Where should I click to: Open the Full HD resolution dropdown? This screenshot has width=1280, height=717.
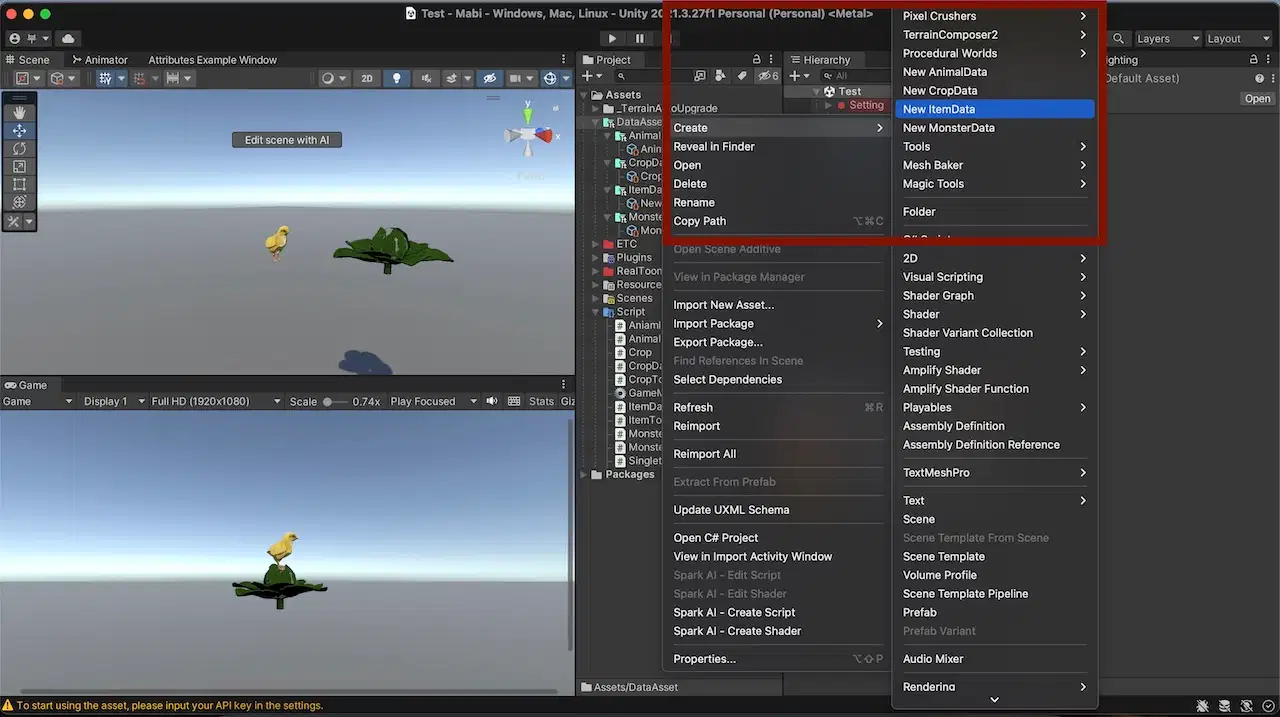pyautogui.click(x=216, y=401)
